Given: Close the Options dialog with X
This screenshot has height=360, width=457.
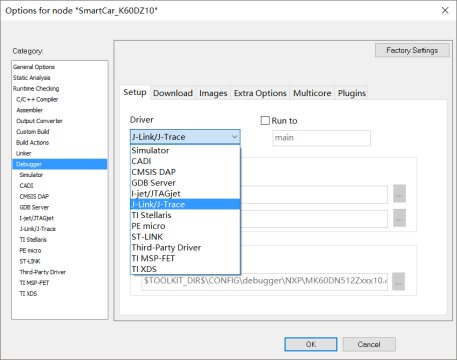Looking at the screenshot, I should click(x=445, y=10).
